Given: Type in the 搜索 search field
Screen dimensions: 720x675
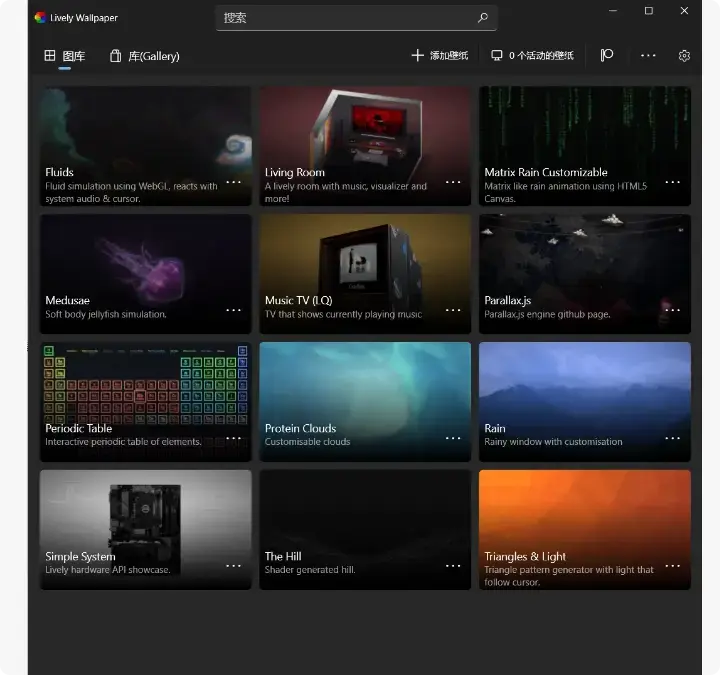Looking at the screenshot, I should point(345,18).
